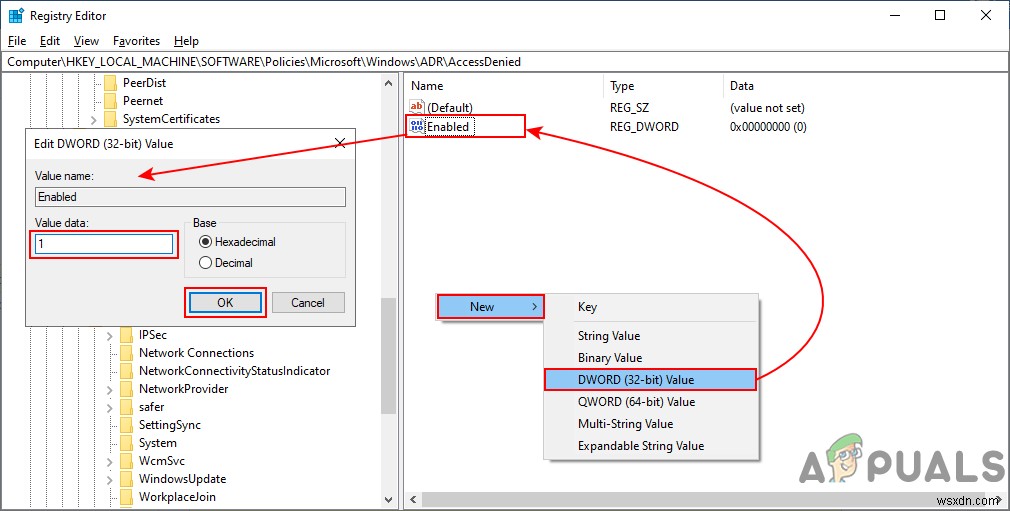Expand the WindowsUpdate tree node
The image size is (1010, 511).
(x=110, y=480)
